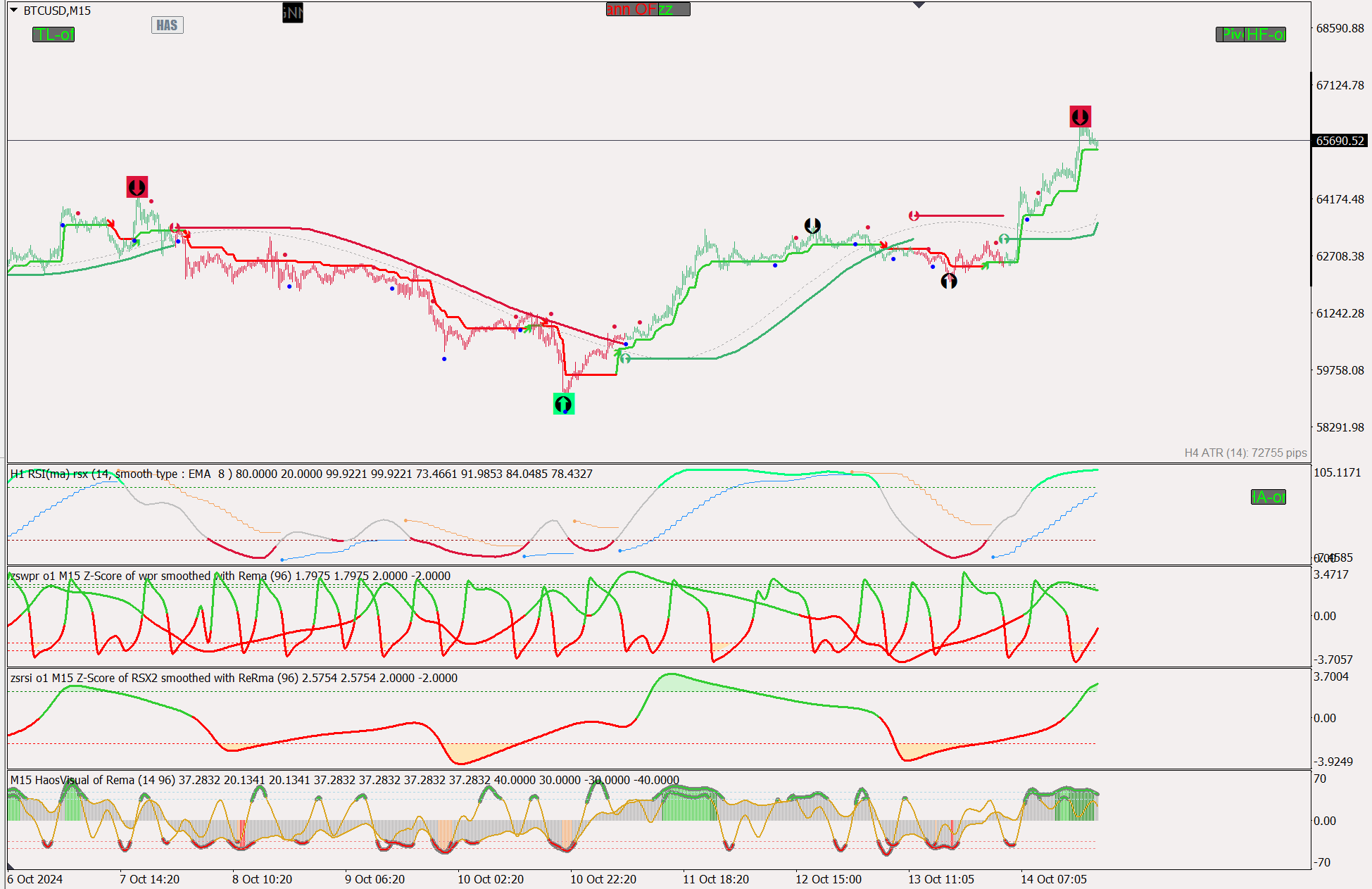The image size is (1372, 889).
Task: Toggle the red Gann OF button
Action: coord(631,9)
